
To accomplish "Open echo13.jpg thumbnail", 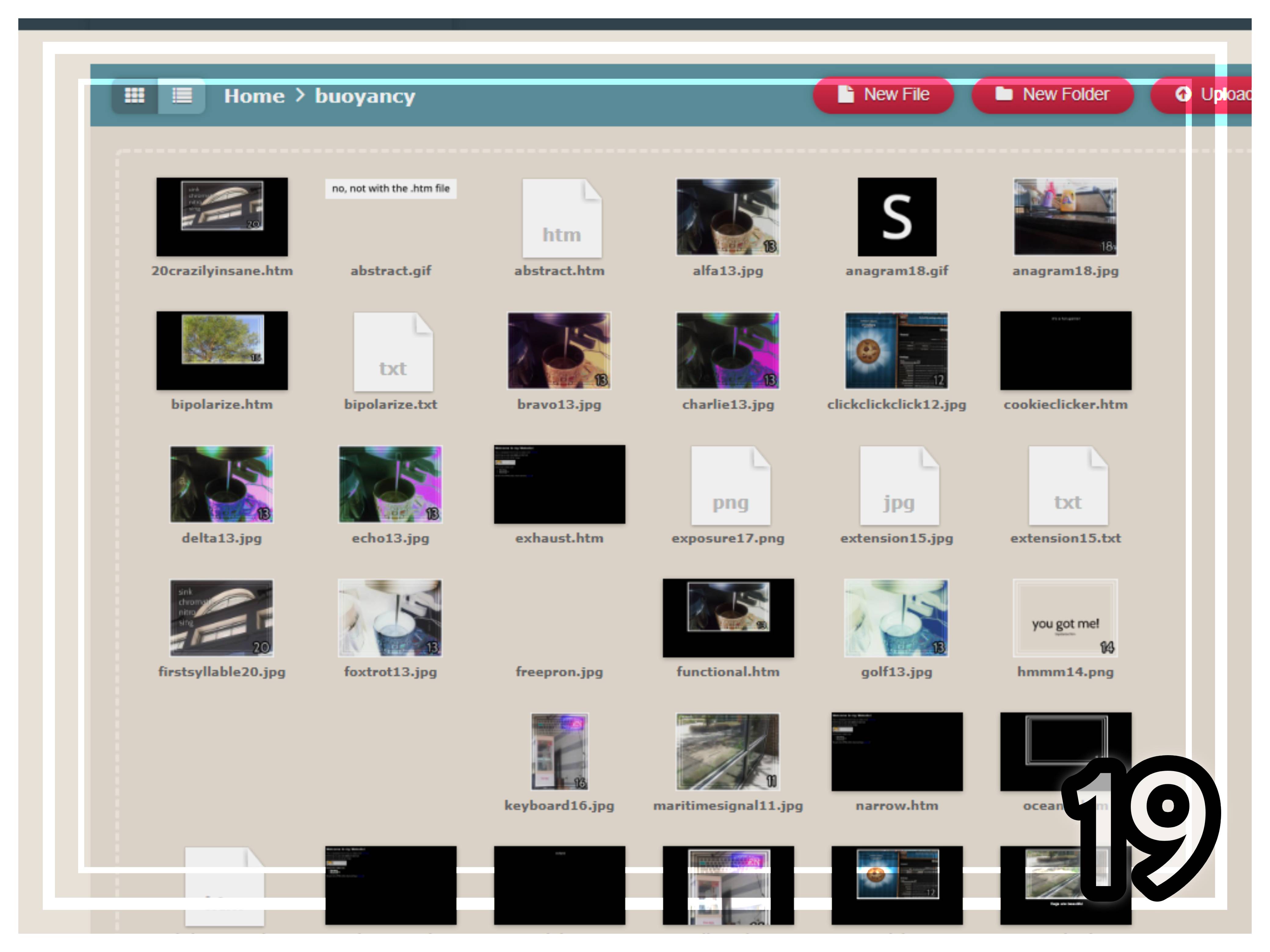I will (x=390, y=484).
